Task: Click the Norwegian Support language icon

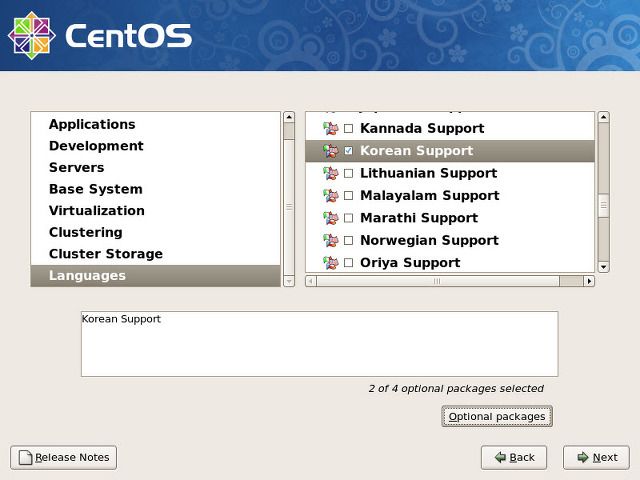Action: click(331, 241)
